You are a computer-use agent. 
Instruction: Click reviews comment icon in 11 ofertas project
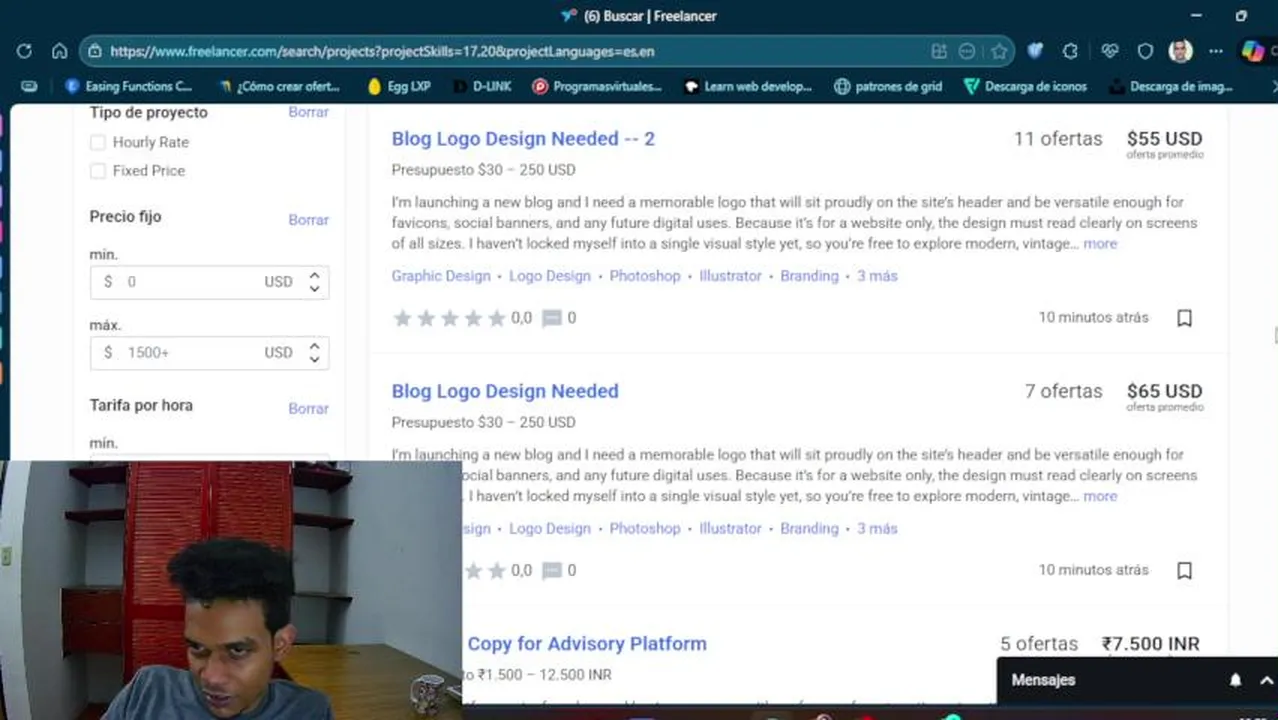tap(551, 318)
